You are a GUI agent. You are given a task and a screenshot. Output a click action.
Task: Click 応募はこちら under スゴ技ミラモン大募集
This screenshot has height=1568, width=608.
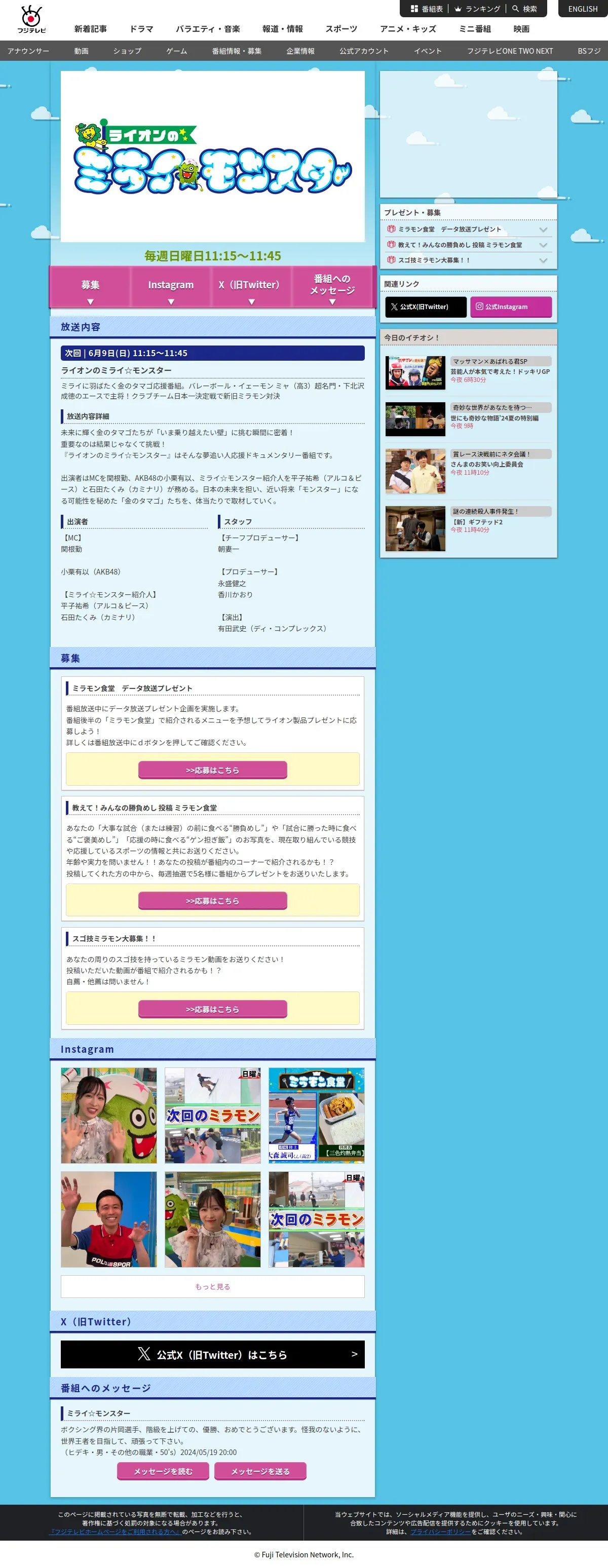point(212,1009)
